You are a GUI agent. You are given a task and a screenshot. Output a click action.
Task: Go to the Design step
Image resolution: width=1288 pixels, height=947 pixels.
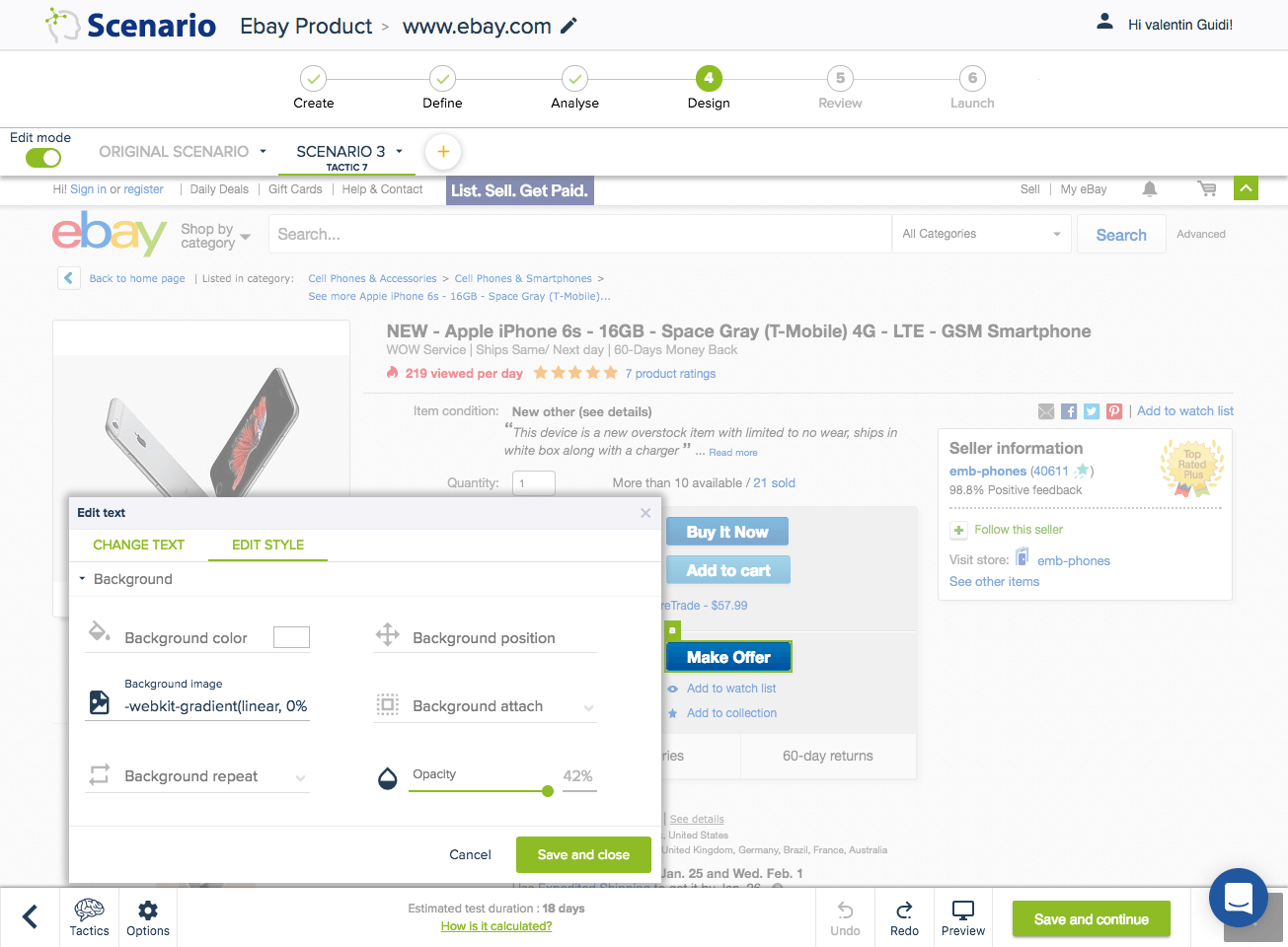pos(709,88)
